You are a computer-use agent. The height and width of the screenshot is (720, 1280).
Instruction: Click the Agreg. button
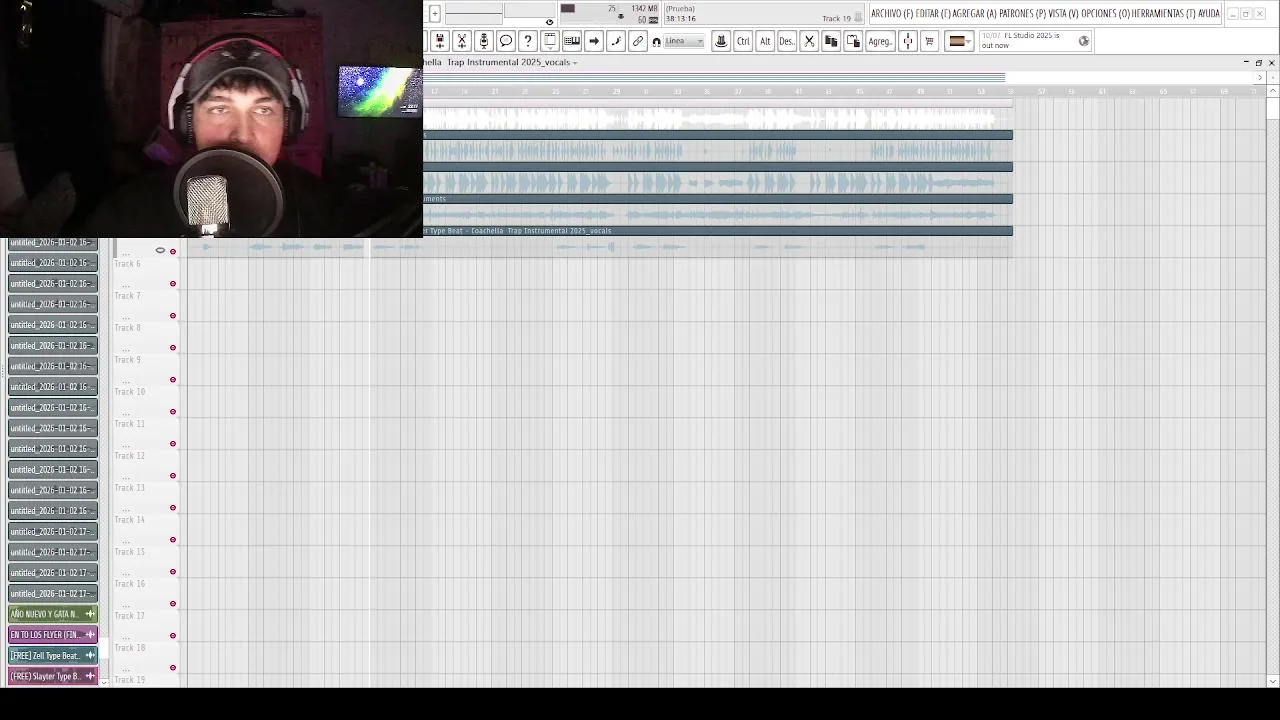pos(880,41)
